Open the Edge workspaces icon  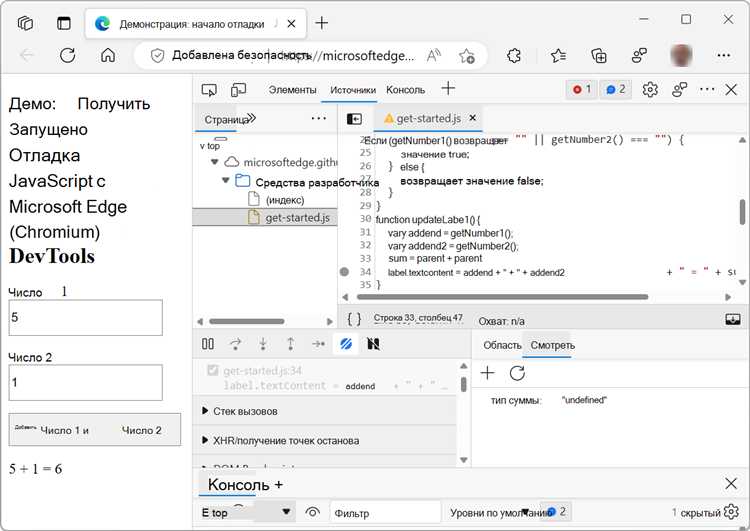point(25,23)
